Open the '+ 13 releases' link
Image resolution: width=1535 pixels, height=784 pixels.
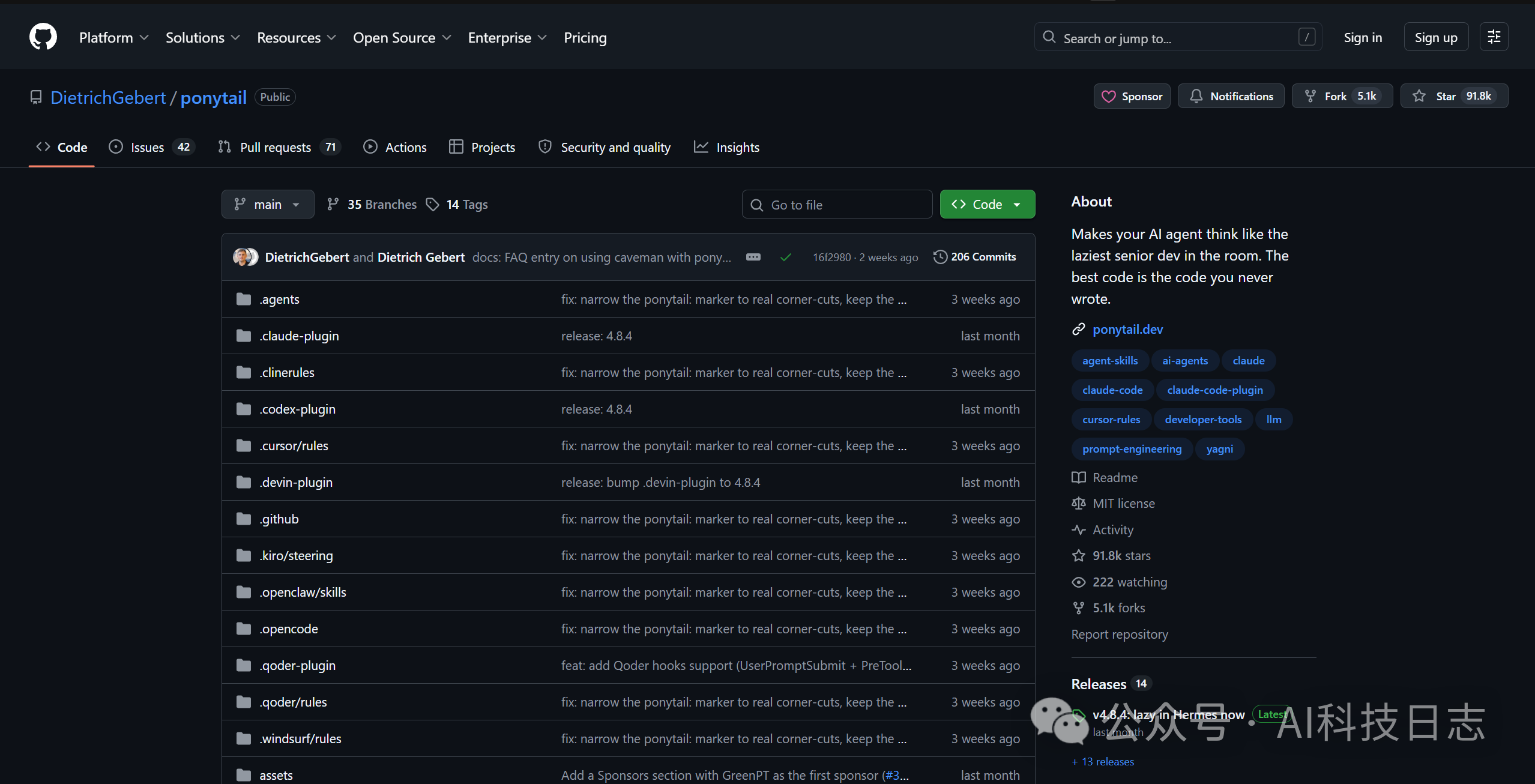tap(1103, 761)
